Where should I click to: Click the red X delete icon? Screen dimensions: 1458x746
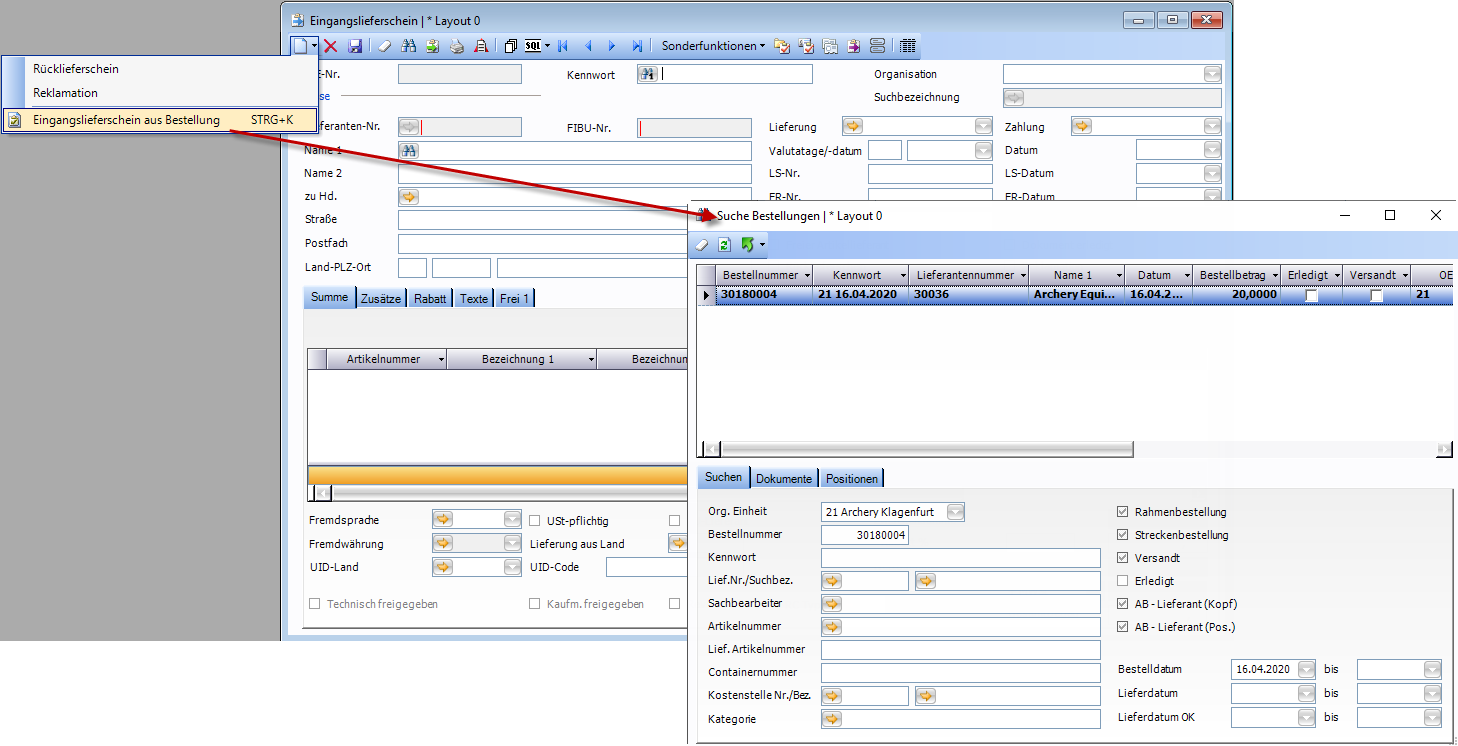330,46
